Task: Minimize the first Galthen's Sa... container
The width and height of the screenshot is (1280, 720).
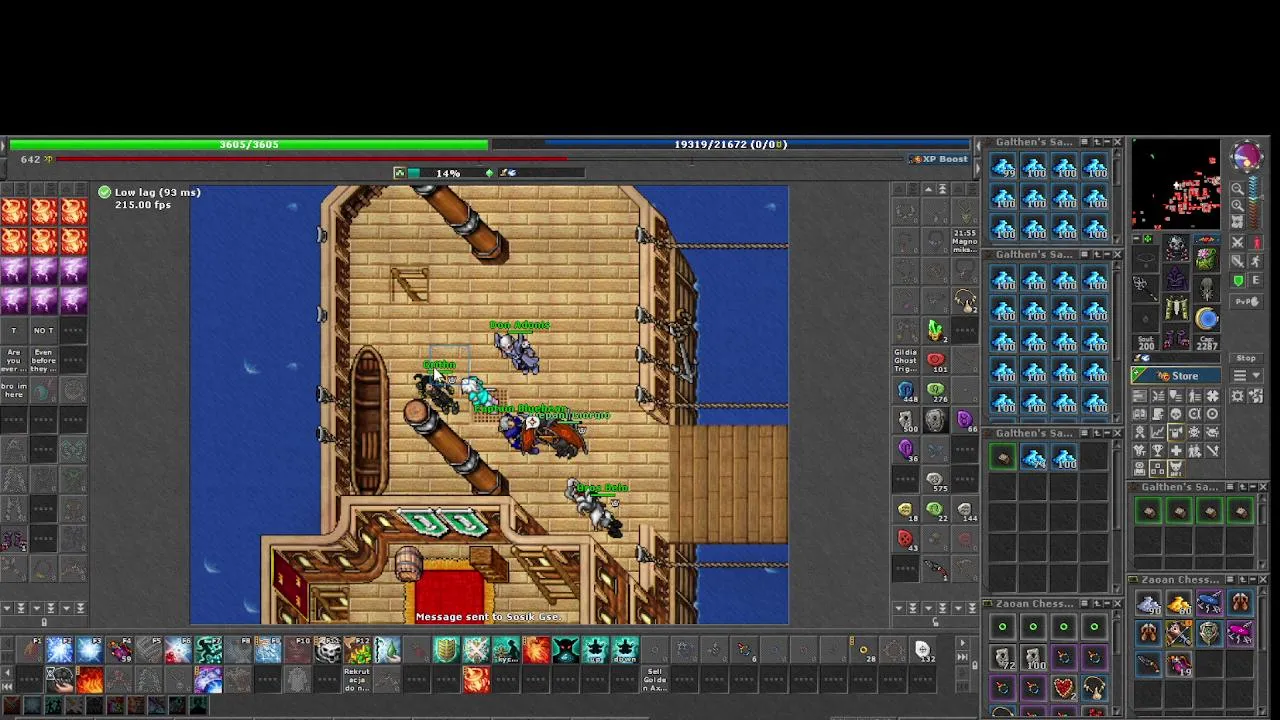Action: coord(1107,142)
